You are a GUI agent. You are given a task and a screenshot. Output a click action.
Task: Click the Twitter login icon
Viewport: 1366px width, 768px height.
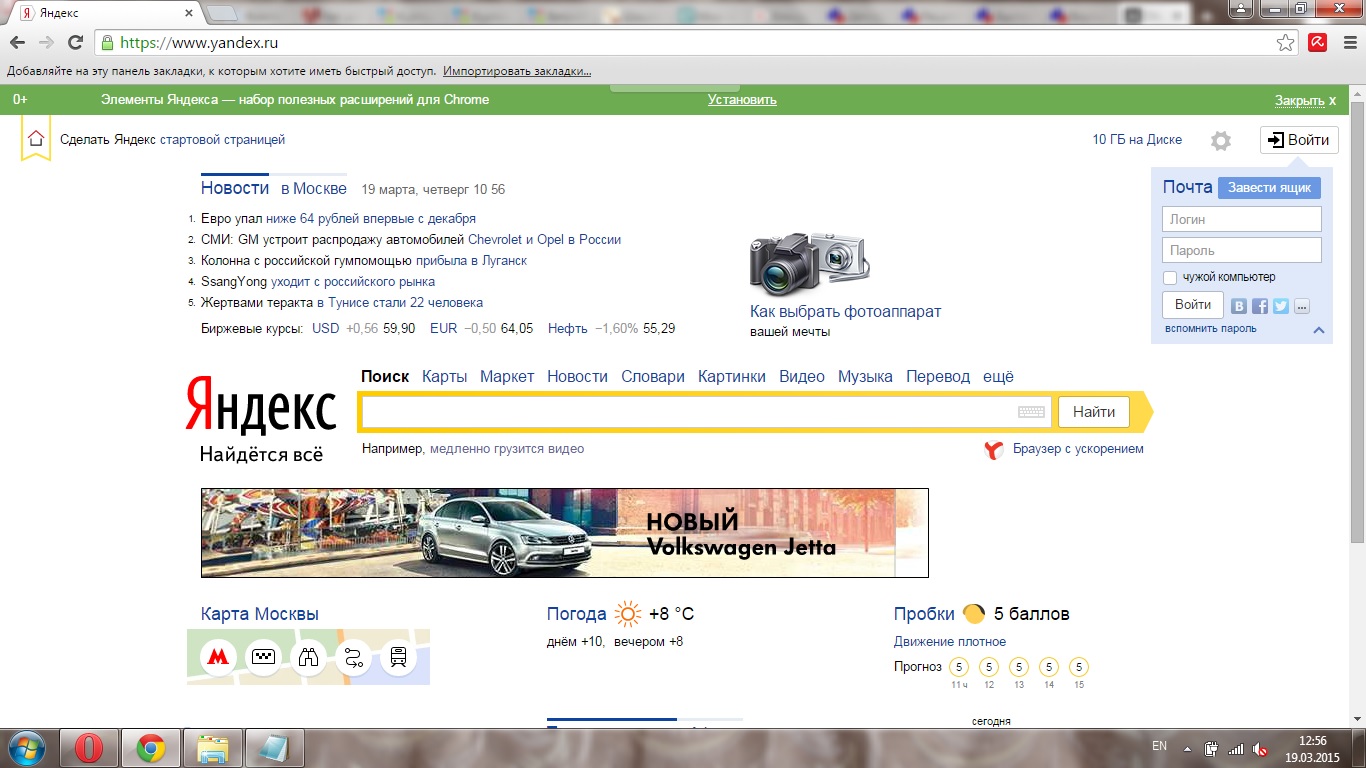[x=1281, y=306]
